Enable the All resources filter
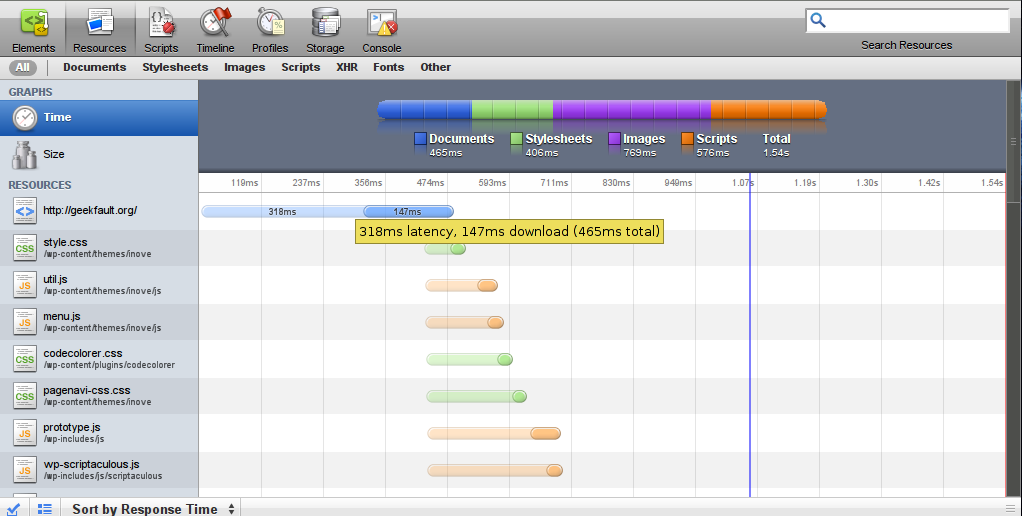Image resolution: width=1022 pixels, height=516 pixels. pyautogui.click(x=23, y=67)
